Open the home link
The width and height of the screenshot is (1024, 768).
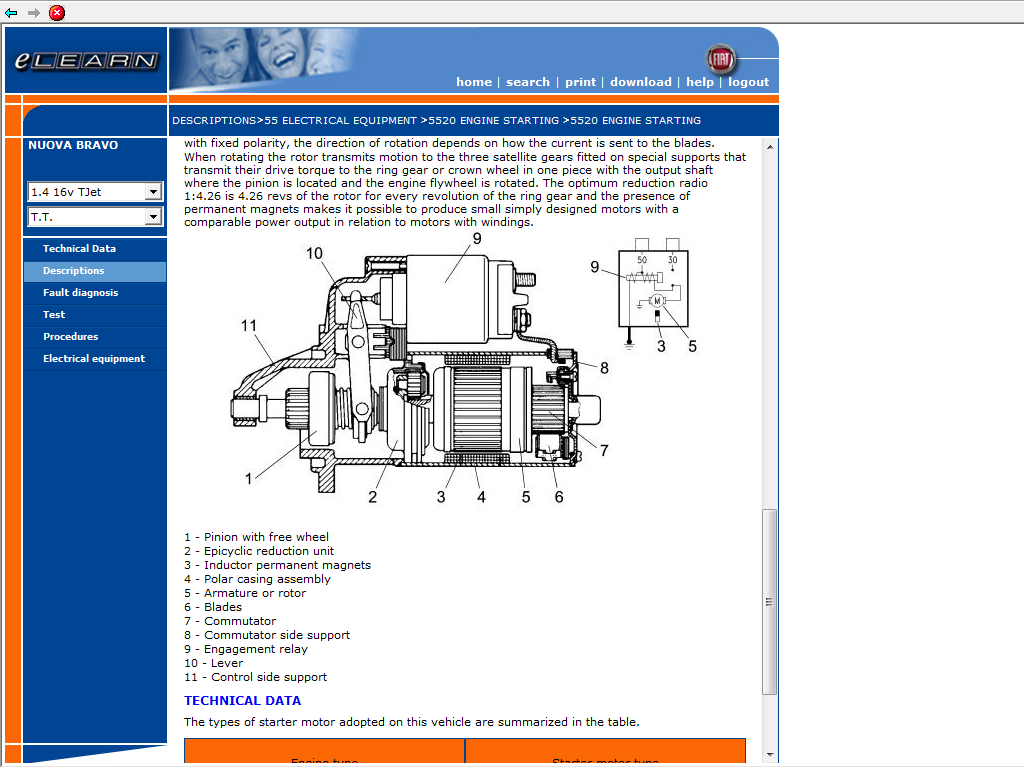pyautogui.click(x=473, y=82)
